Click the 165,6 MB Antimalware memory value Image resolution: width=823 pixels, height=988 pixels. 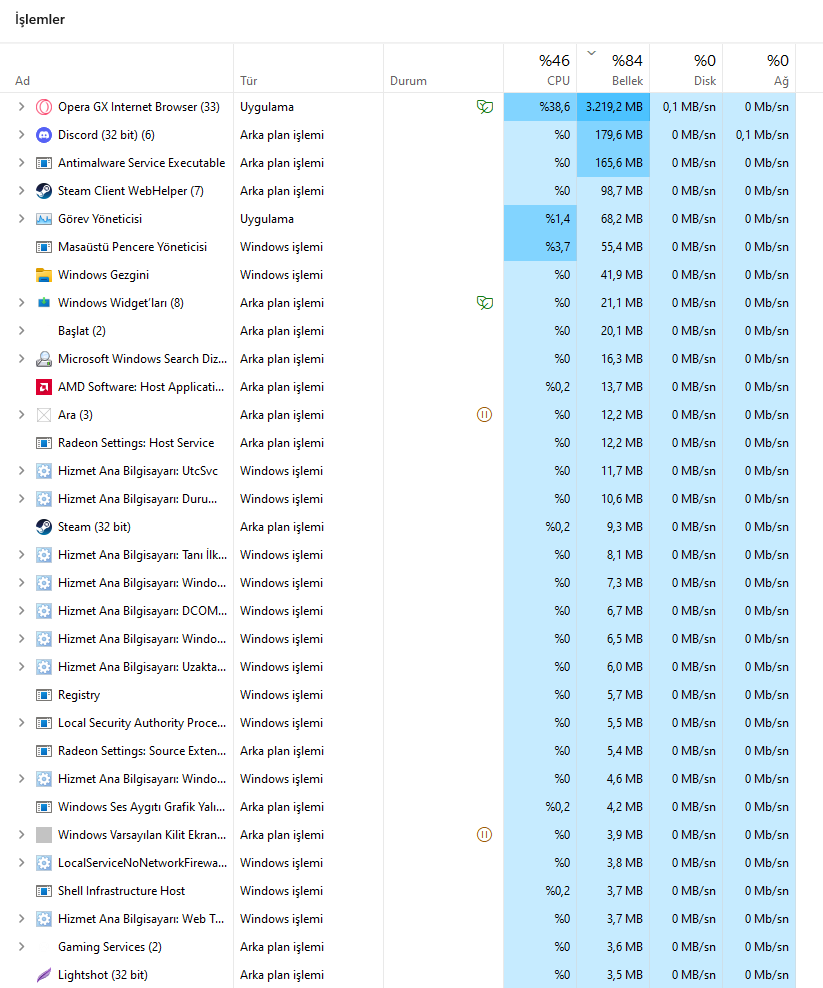coord(613,163)
